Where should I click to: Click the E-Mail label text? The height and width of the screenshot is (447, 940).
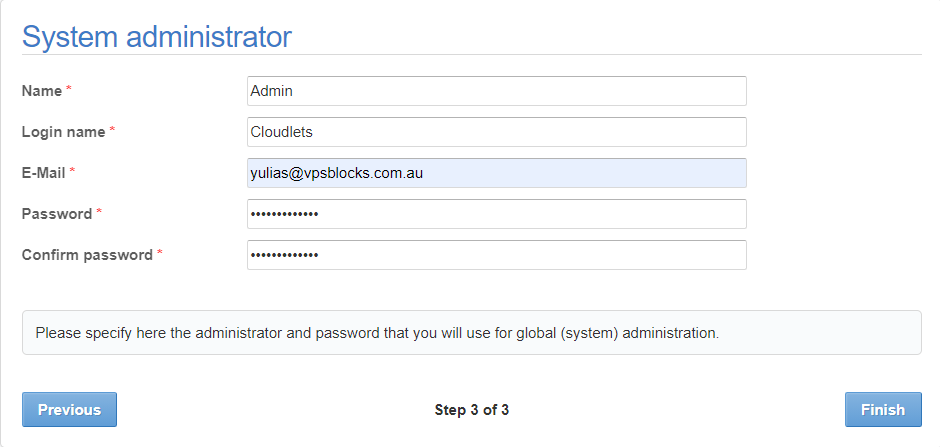tap(44, 173)
